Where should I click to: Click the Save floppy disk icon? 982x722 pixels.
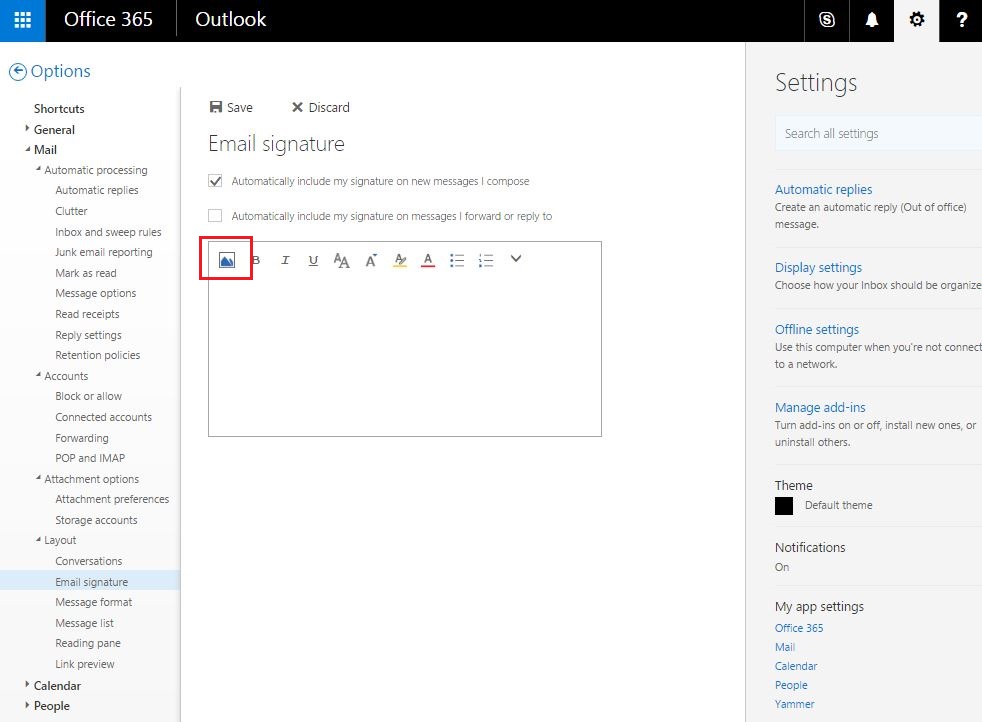point(215,107)
